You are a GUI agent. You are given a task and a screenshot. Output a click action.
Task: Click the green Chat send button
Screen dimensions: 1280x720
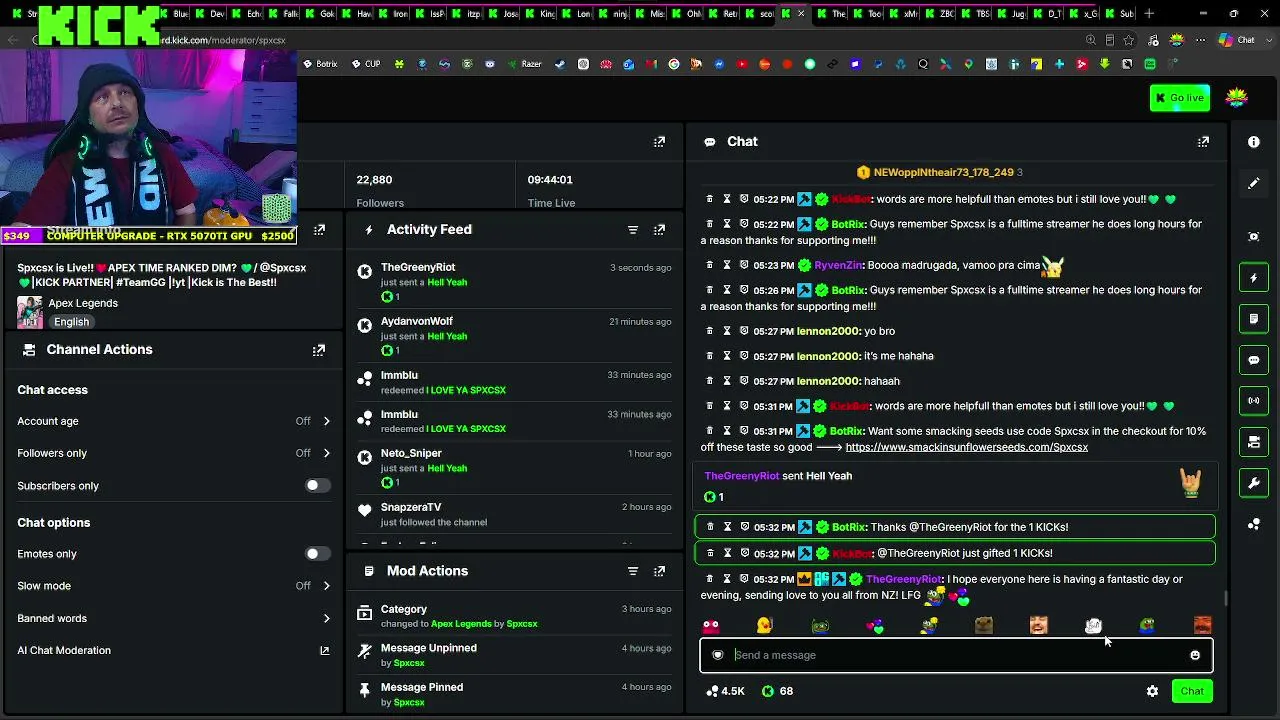click(x=1192, y=691)
